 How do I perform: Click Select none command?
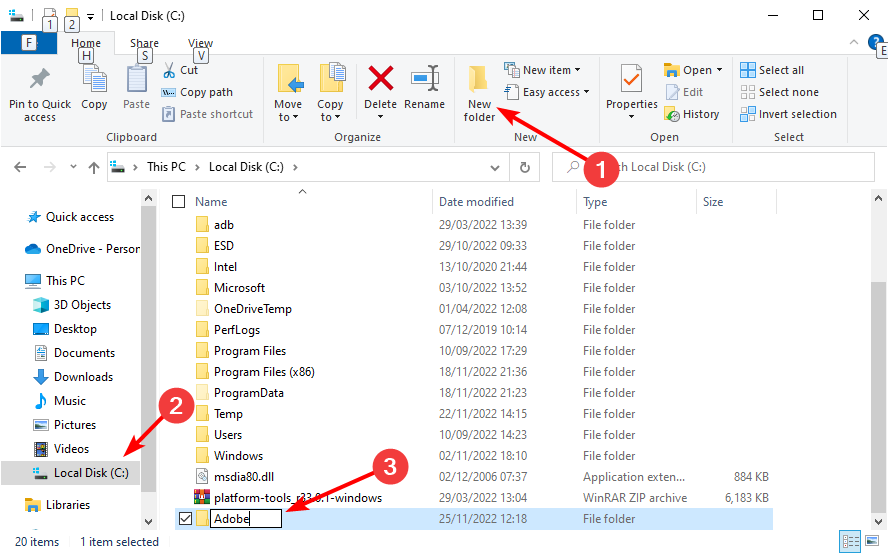pos(779,92)
